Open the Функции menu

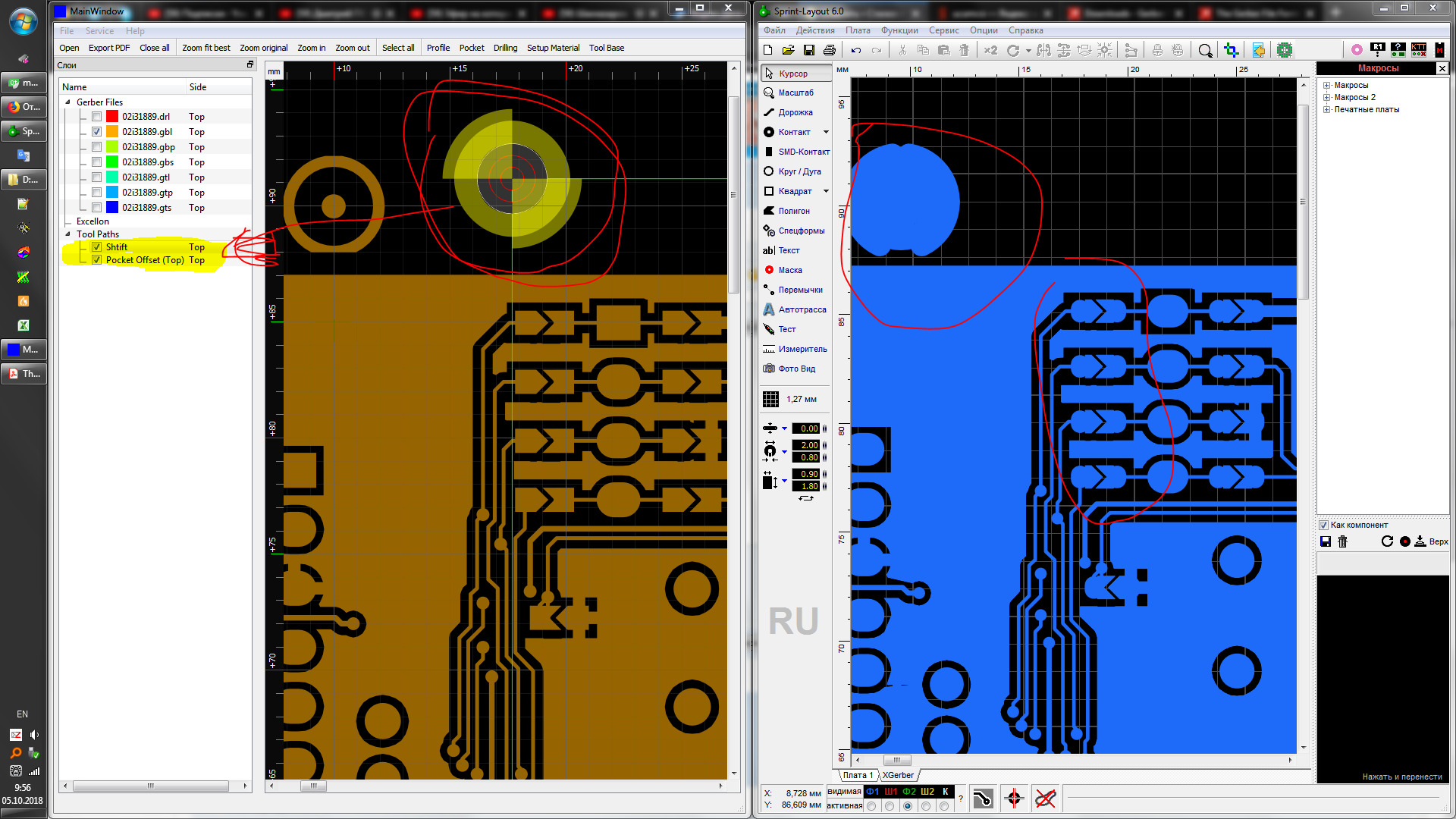899,30
